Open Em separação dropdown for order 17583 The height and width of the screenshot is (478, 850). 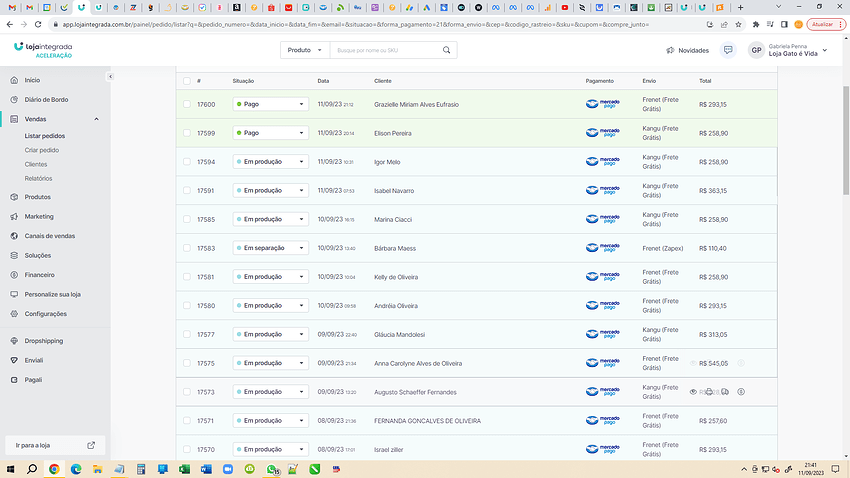tap(271, 248)
